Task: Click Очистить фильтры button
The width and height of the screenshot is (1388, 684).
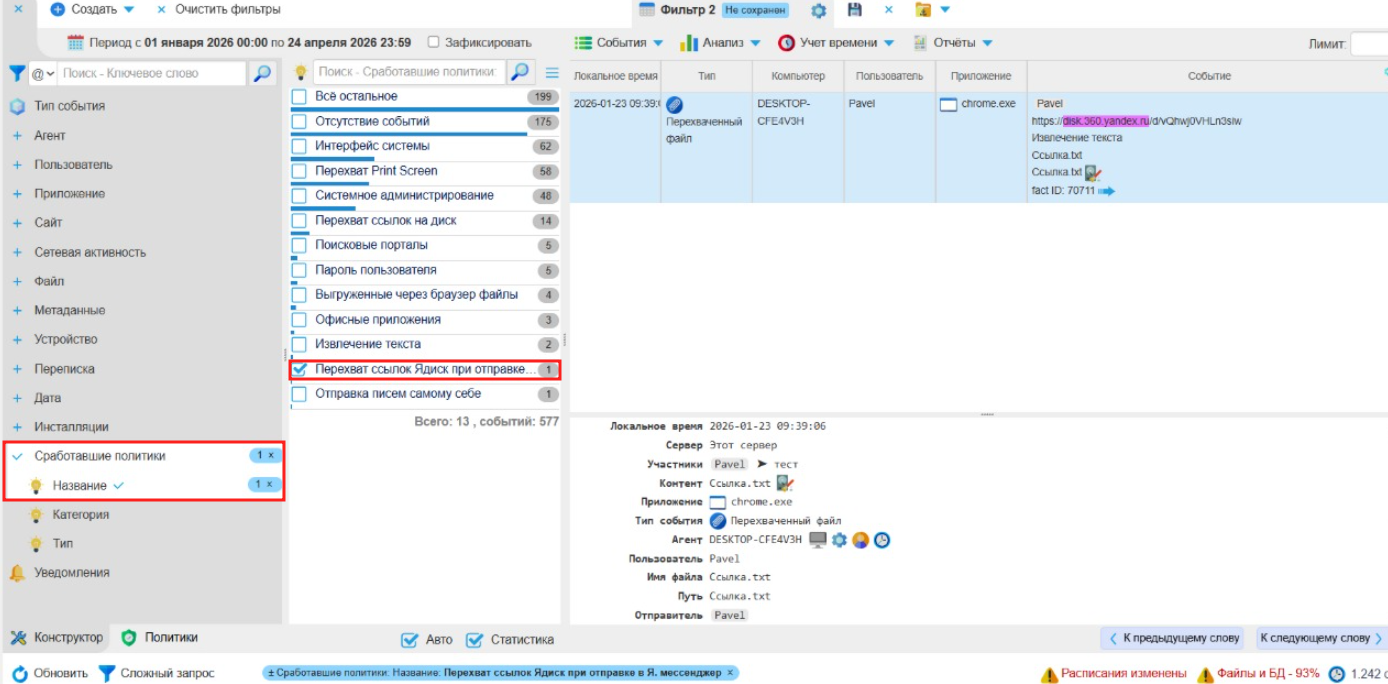Action: 219,9
